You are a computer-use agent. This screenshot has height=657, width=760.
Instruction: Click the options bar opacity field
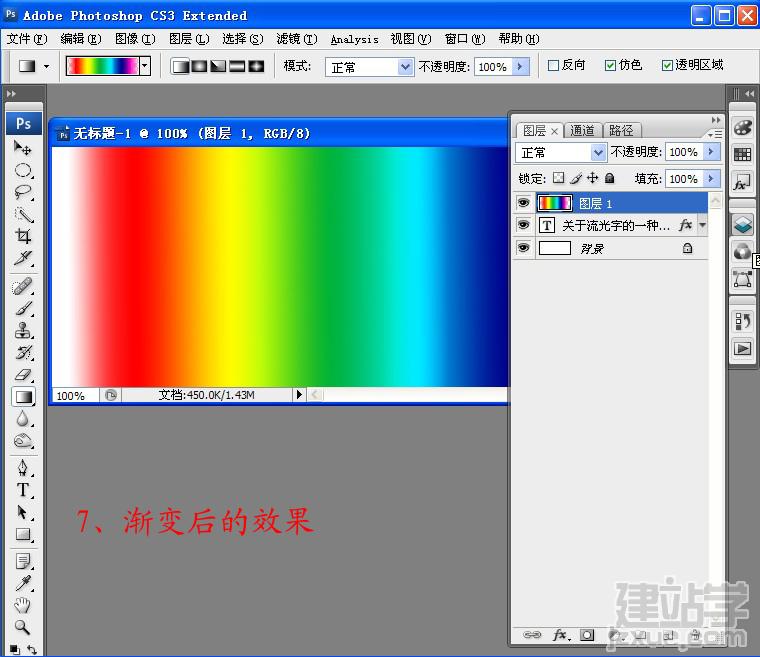point(493,67)
